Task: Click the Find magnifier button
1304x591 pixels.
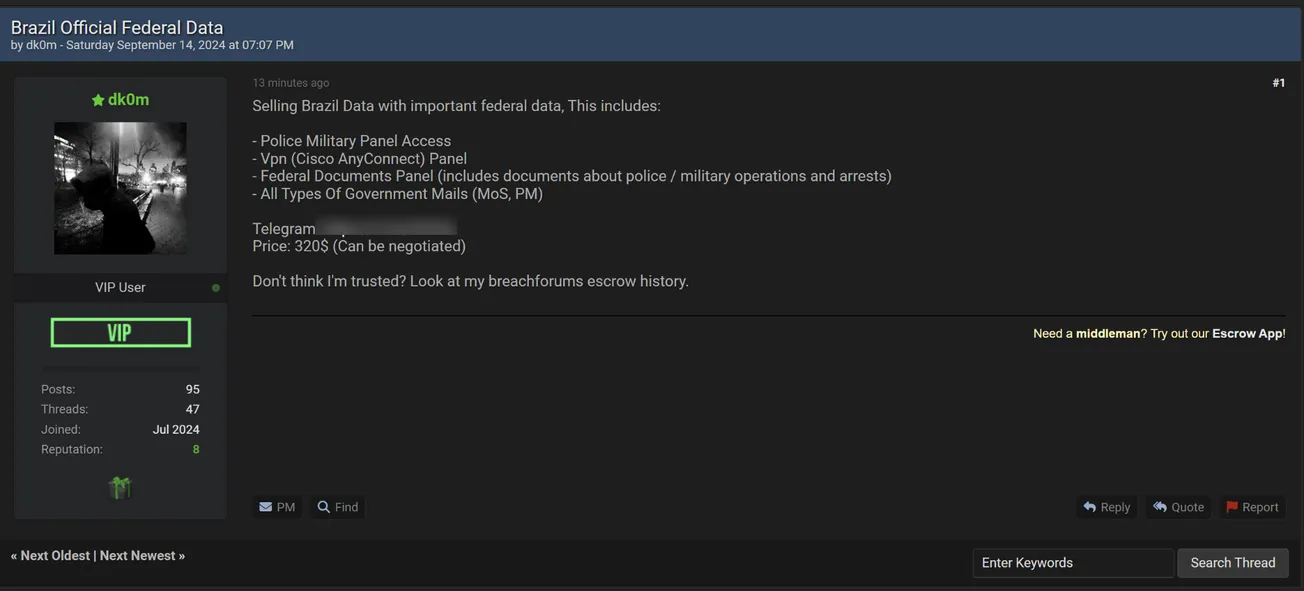Action: coord(338,507)
